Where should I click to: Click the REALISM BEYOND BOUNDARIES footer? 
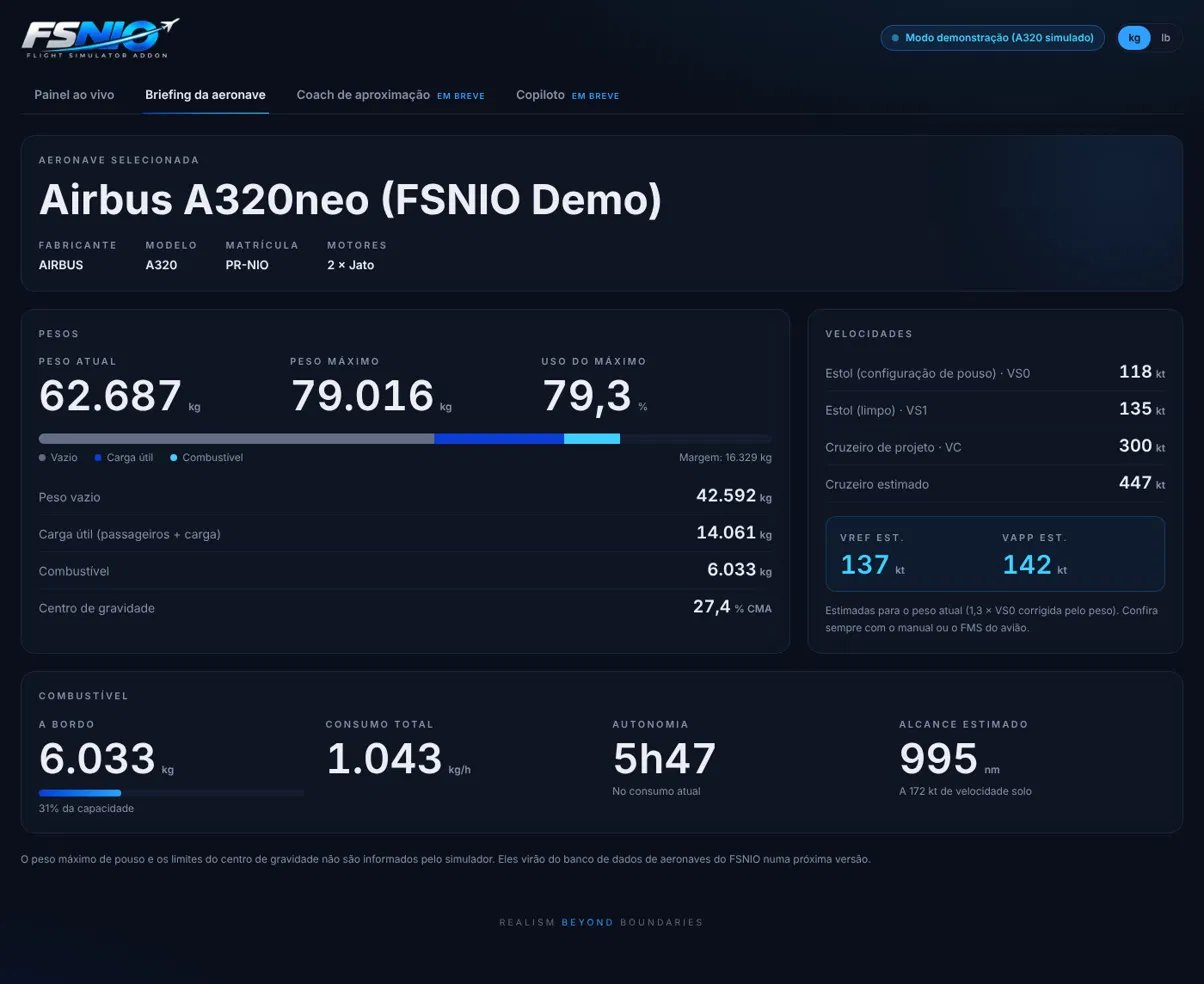point(601,922)
